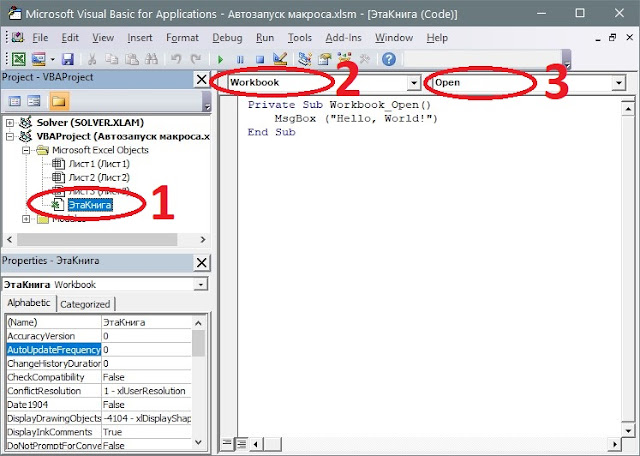The image size is (640, 456).
Task: Open Find with binoculars icon
Action: coord(151,59)
